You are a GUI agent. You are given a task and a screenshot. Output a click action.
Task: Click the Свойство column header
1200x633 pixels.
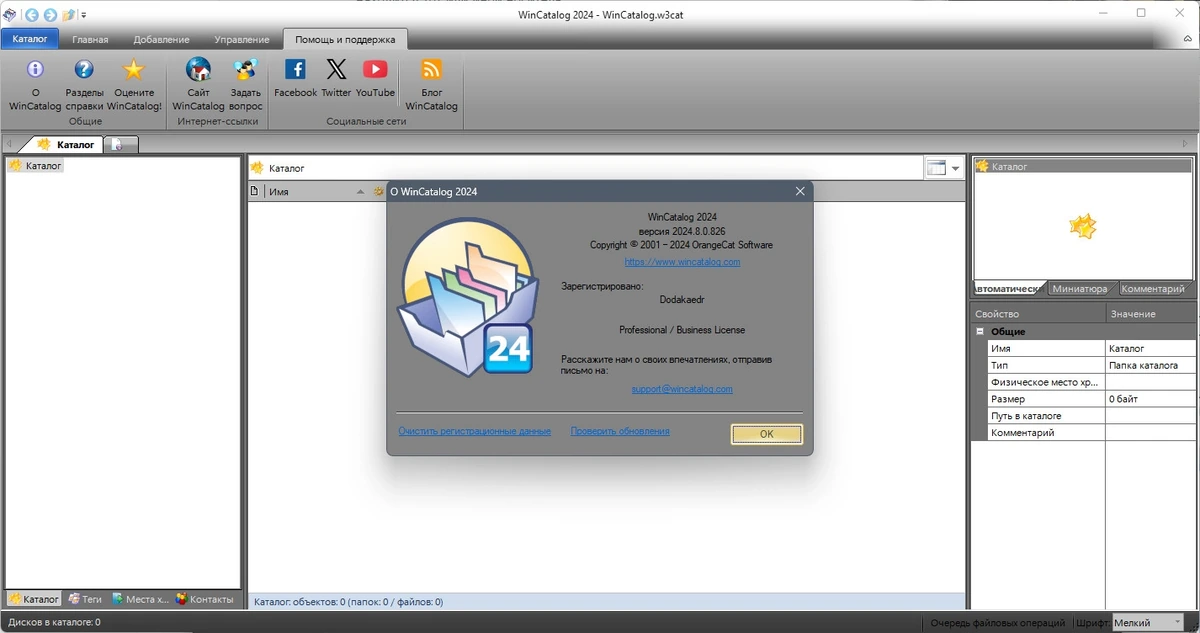pos(1039,314)
